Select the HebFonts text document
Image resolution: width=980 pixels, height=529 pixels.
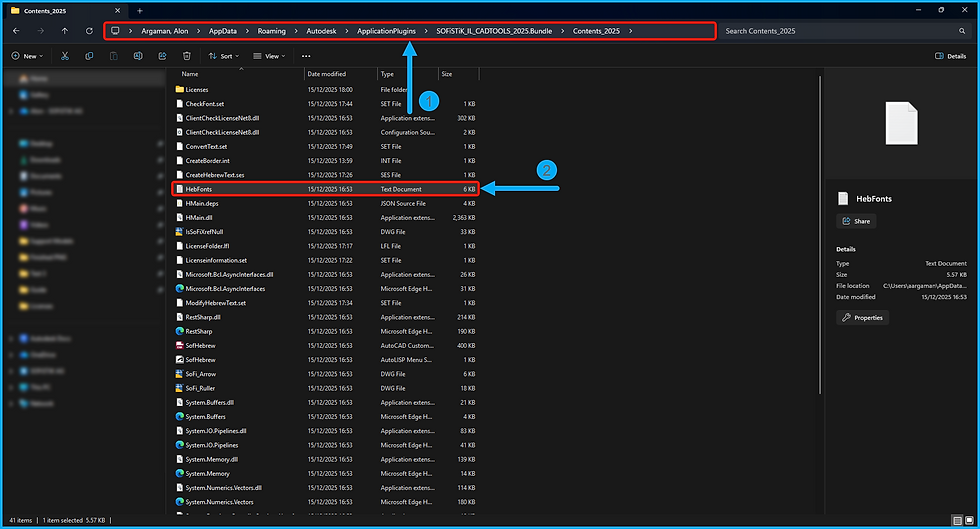[x=326, y=189]
